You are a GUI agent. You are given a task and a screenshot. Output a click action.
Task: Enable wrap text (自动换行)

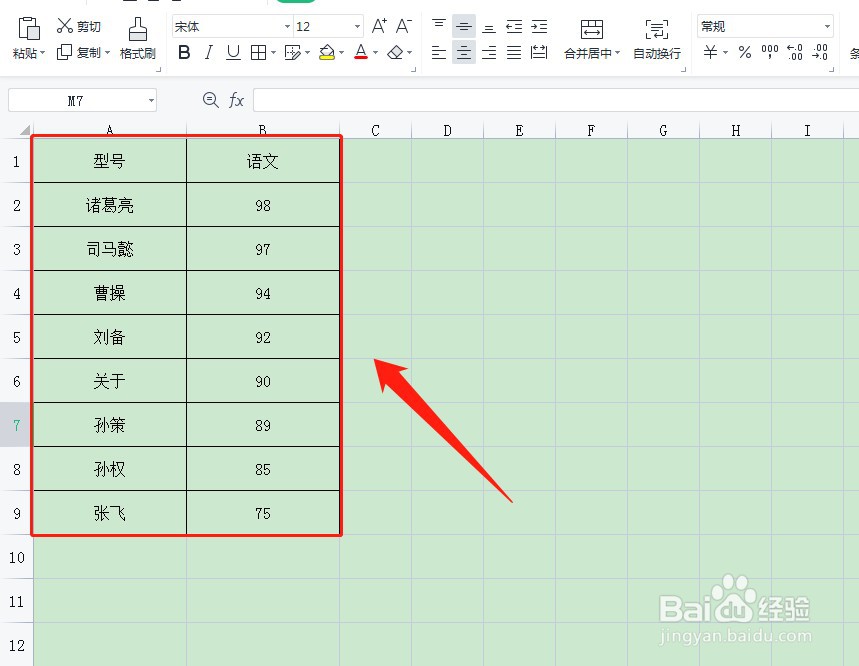click(x=657, y=40)
